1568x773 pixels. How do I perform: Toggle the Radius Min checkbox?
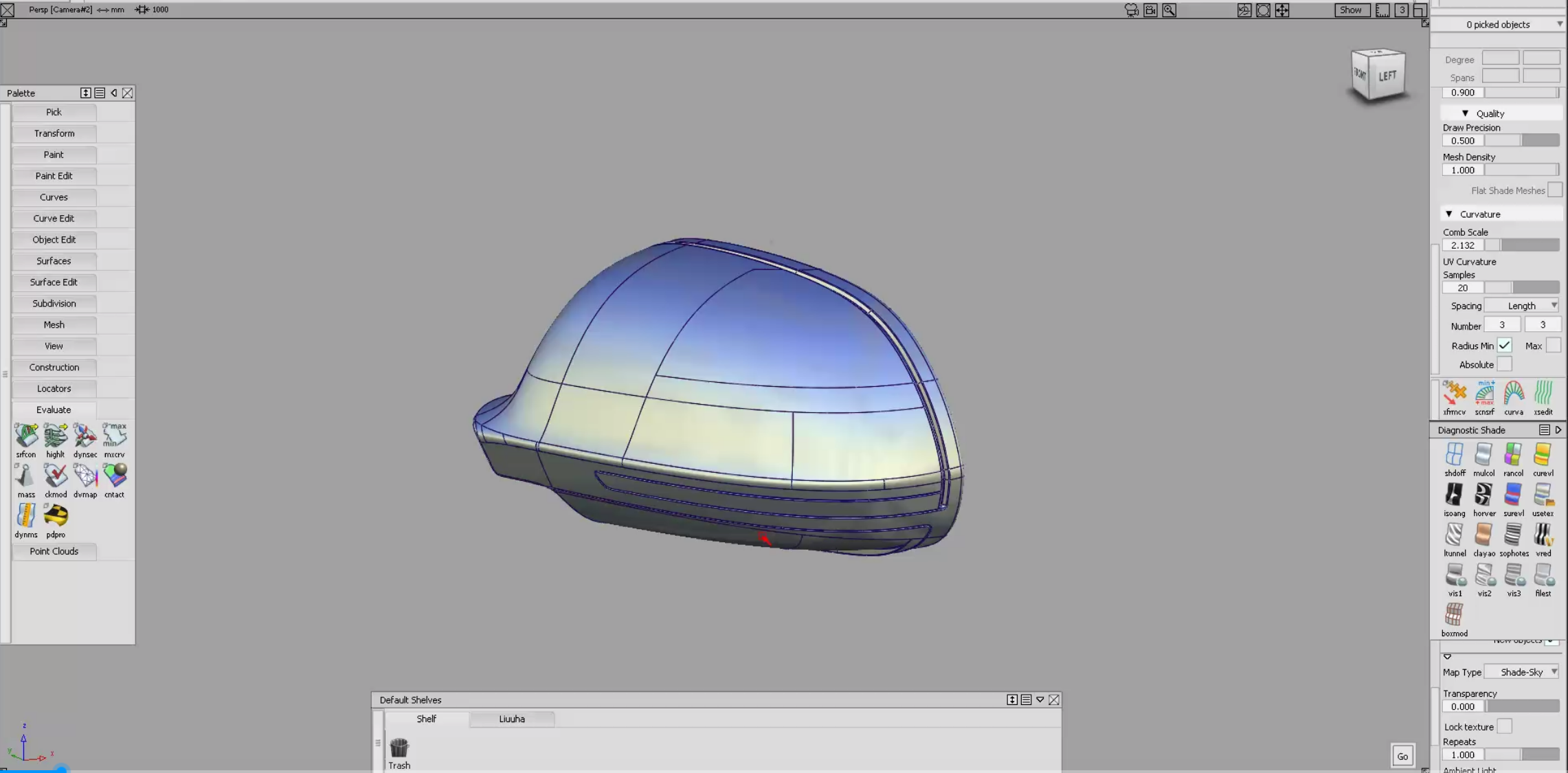coord(1505,346)
